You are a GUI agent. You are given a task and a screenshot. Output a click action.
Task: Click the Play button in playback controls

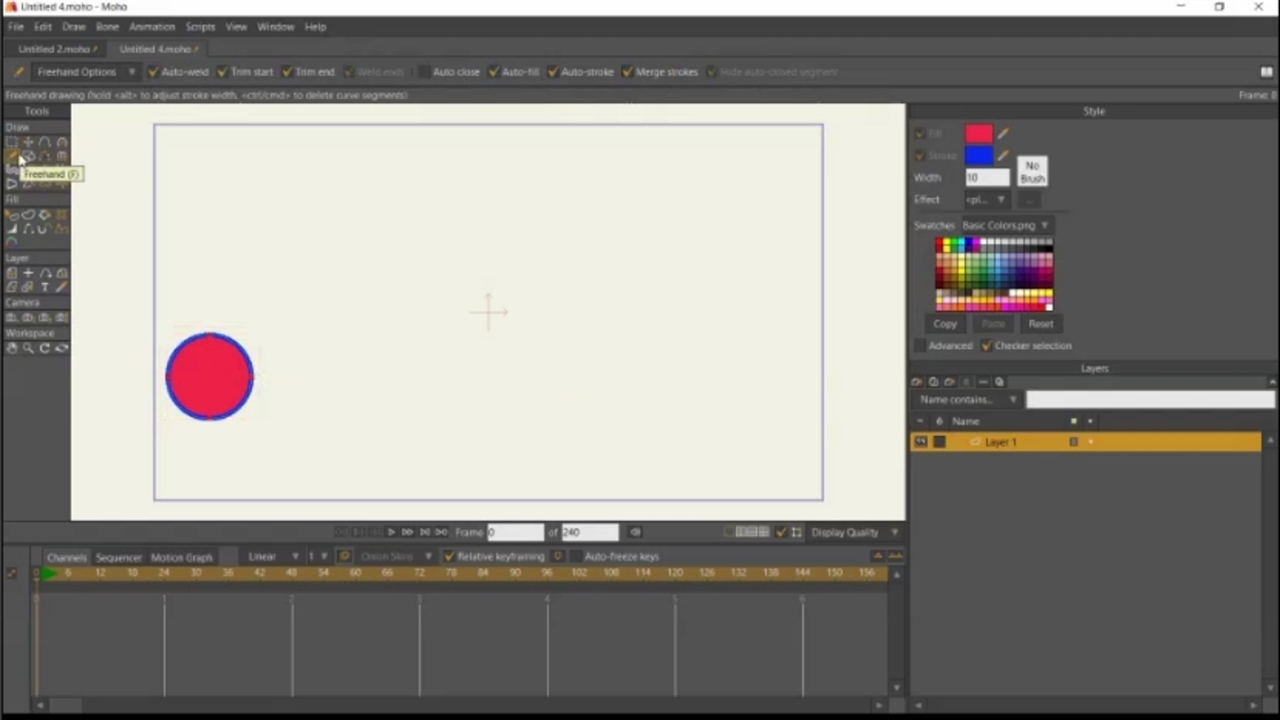click(391, 532)
